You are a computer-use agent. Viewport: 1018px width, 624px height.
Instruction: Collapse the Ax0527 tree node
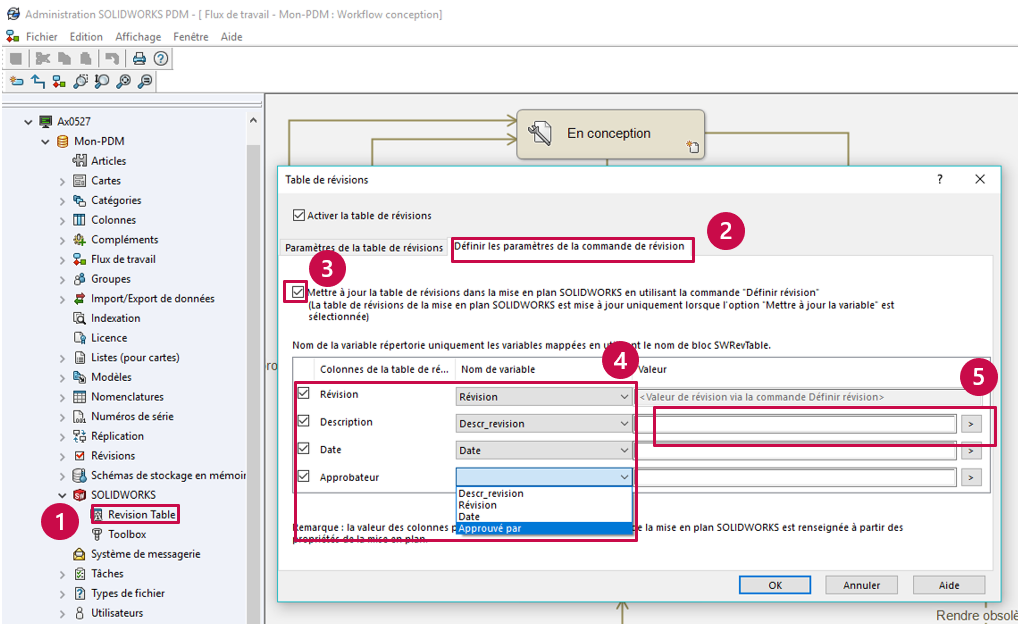(28, 121)
